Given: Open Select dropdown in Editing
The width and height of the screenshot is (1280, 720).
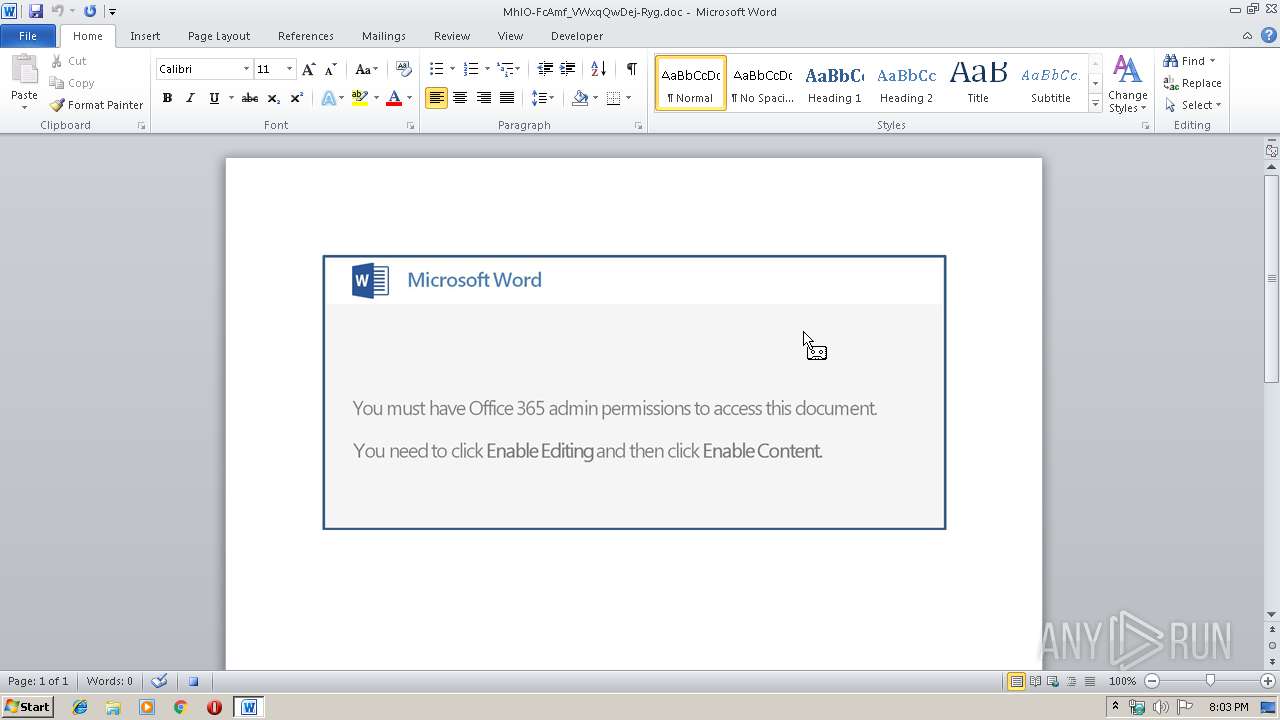Looking at the screenshot, I should pos(1192,105).
